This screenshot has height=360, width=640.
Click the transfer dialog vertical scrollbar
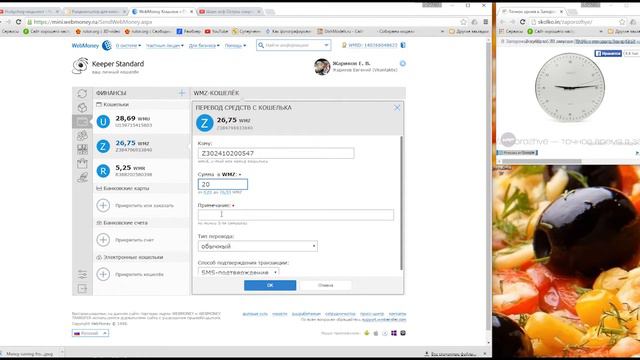(401, 203)
